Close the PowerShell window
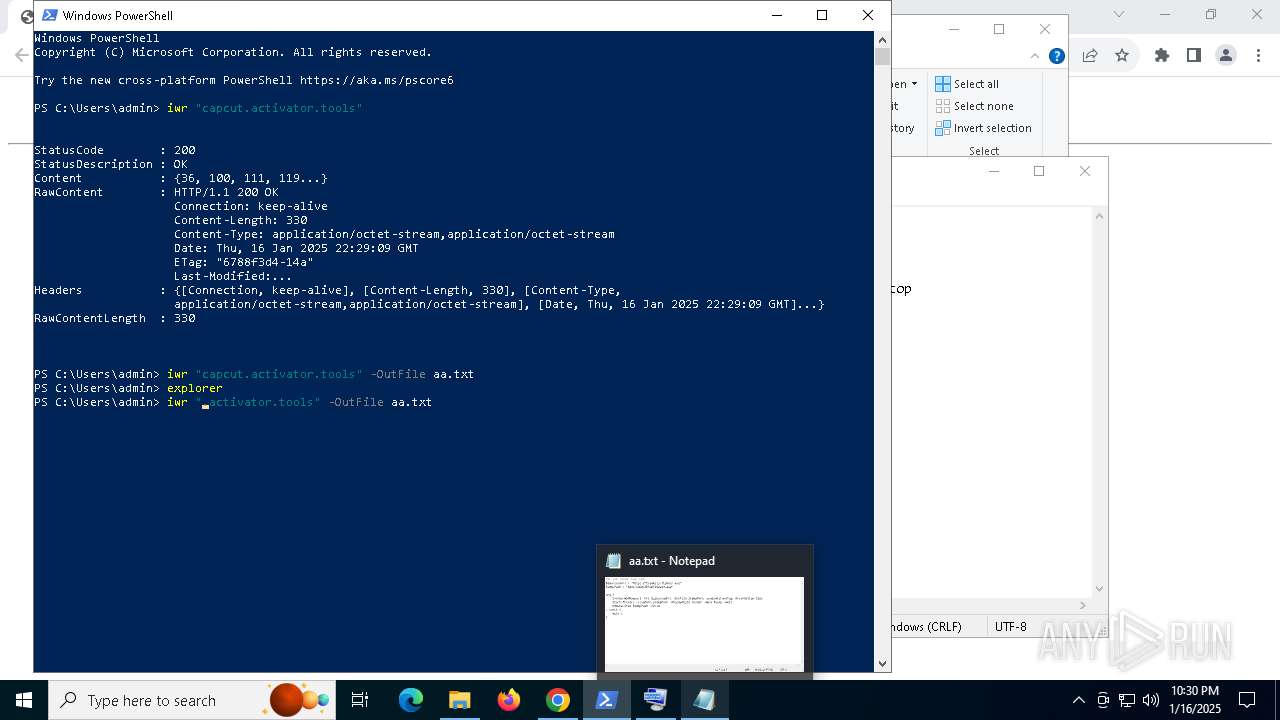Viewport: 1280px width, 720px height. [x=868, y=15]
